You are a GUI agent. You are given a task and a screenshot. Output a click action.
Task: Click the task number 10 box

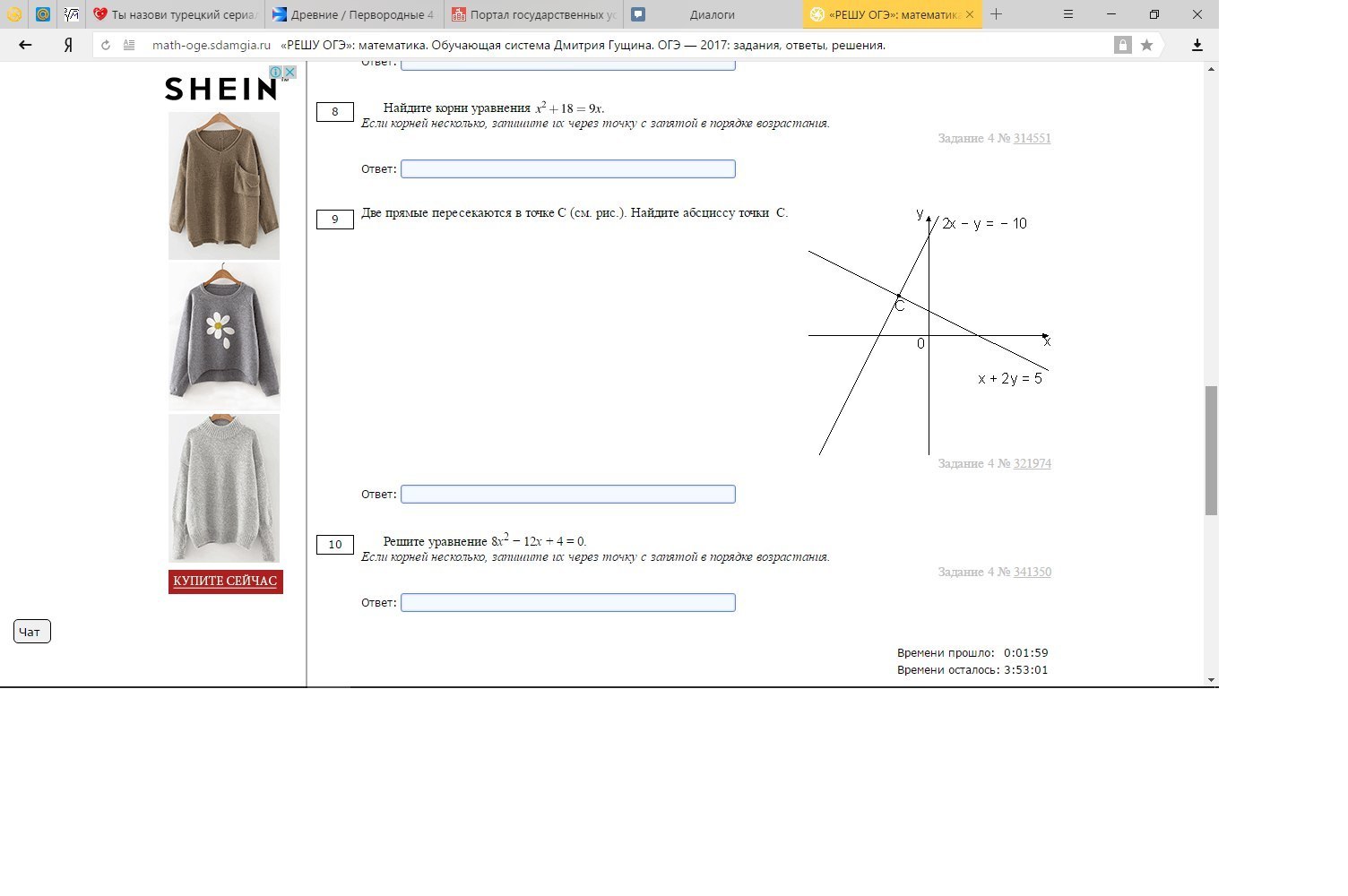tap(335, 545)
